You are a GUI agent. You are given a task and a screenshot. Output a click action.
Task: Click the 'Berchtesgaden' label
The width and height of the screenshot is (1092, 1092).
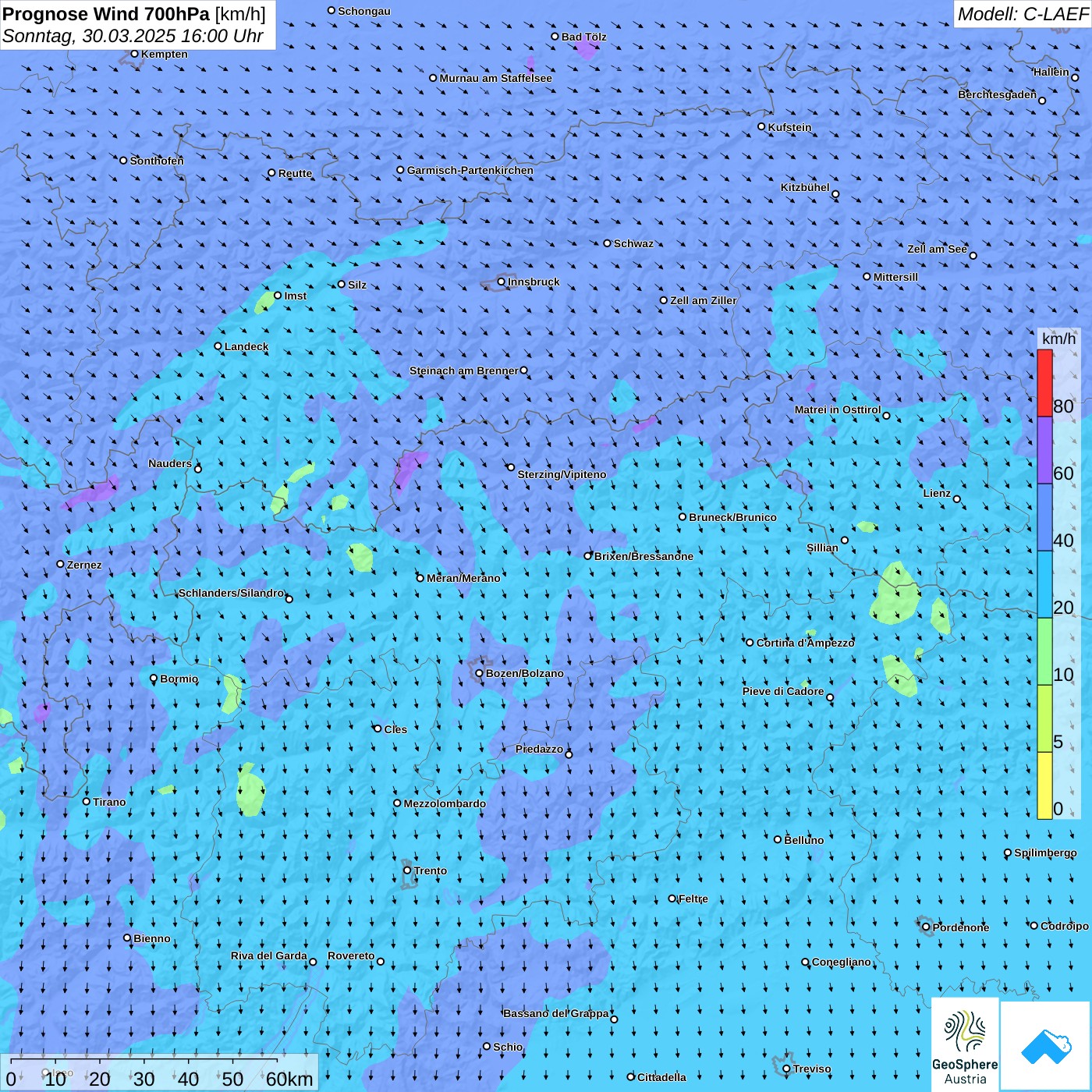997,94
